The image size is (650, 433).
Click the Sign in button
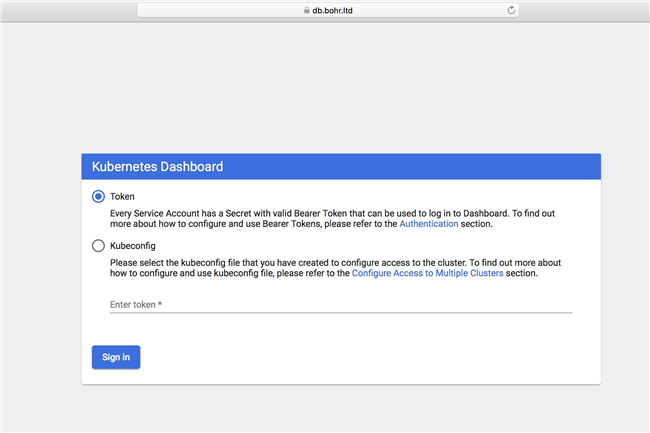click(x=116, y=357)
